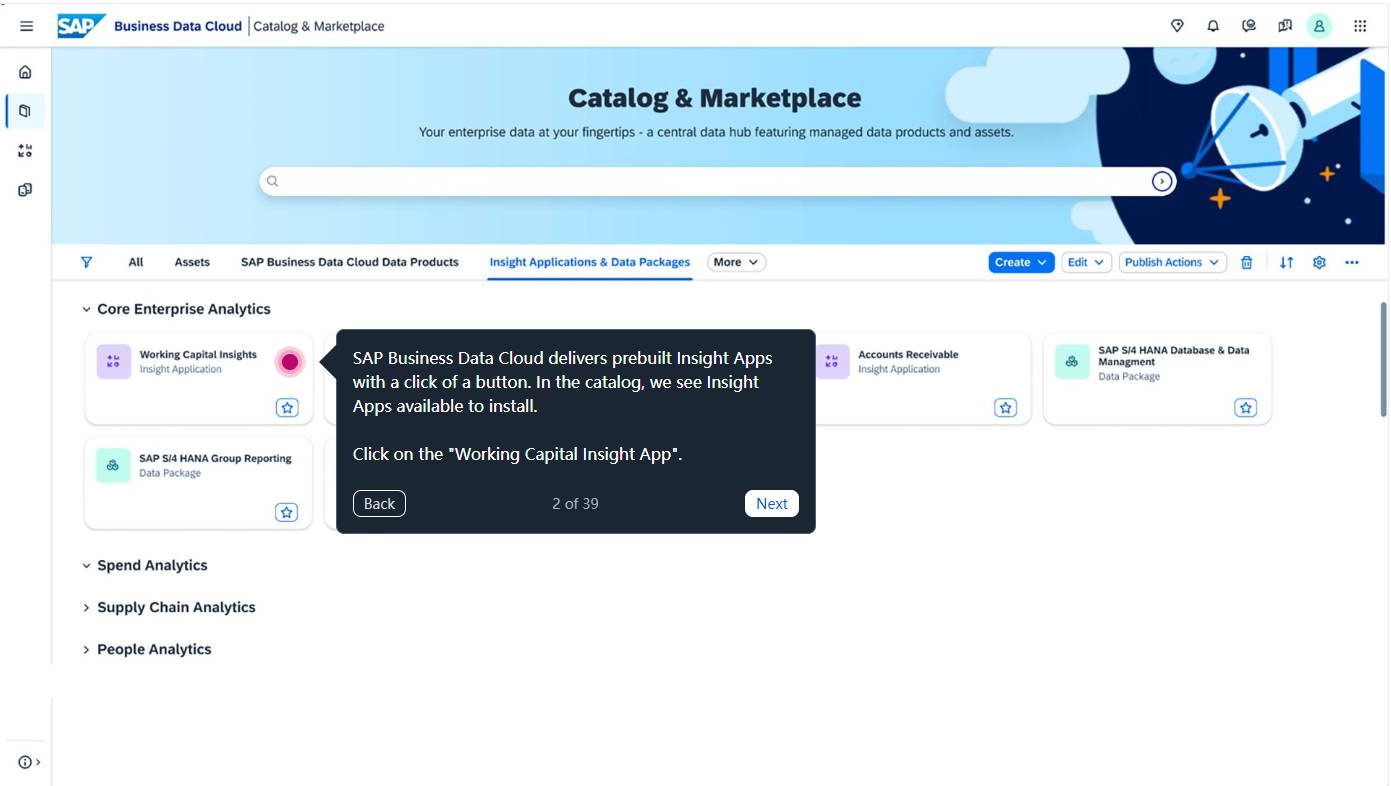
Task: Open SAP Business Data Cloud Data Products tab
Action: pos(350,262)
